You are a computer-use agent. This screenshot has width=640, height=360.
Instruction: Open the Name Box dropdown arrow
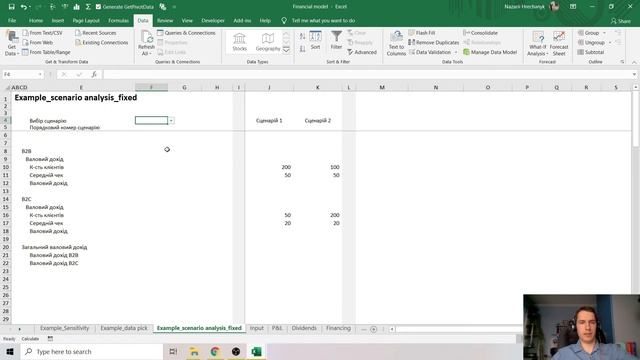40,74
